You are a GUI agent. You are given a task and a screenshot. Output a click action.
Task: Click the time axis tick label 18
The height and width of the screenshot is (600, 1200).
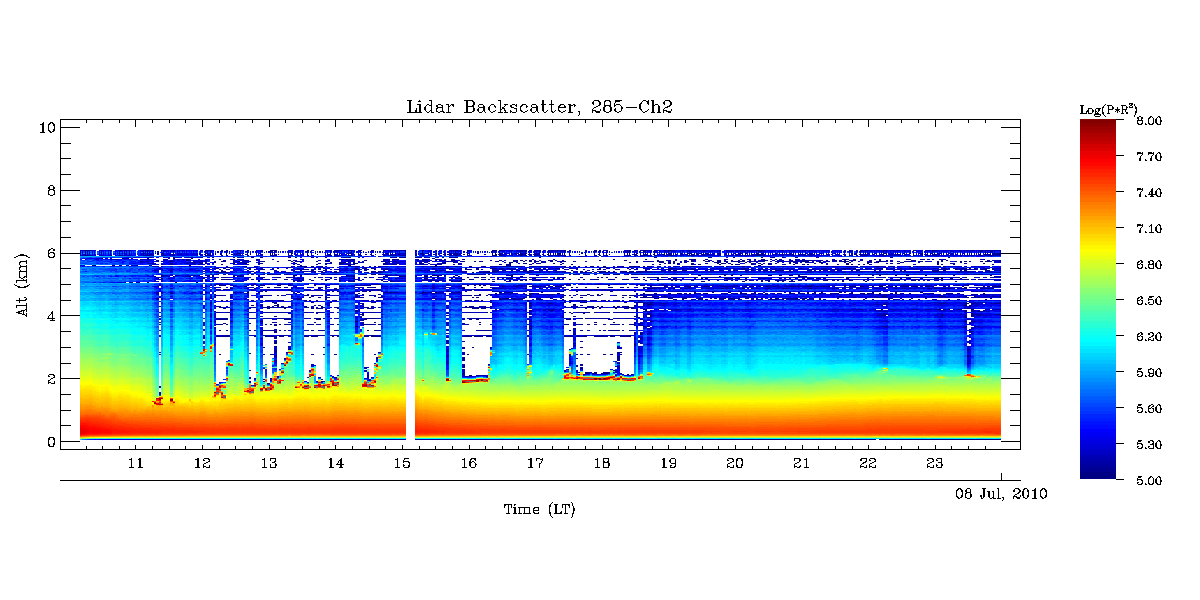coord(602,464)
